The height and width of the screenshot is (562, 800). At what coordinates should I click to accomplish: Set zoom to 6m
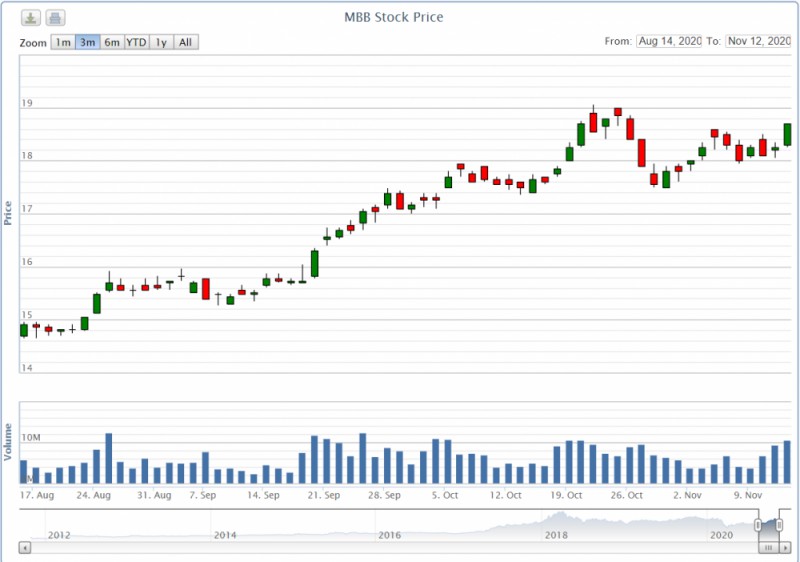(112, 42)
